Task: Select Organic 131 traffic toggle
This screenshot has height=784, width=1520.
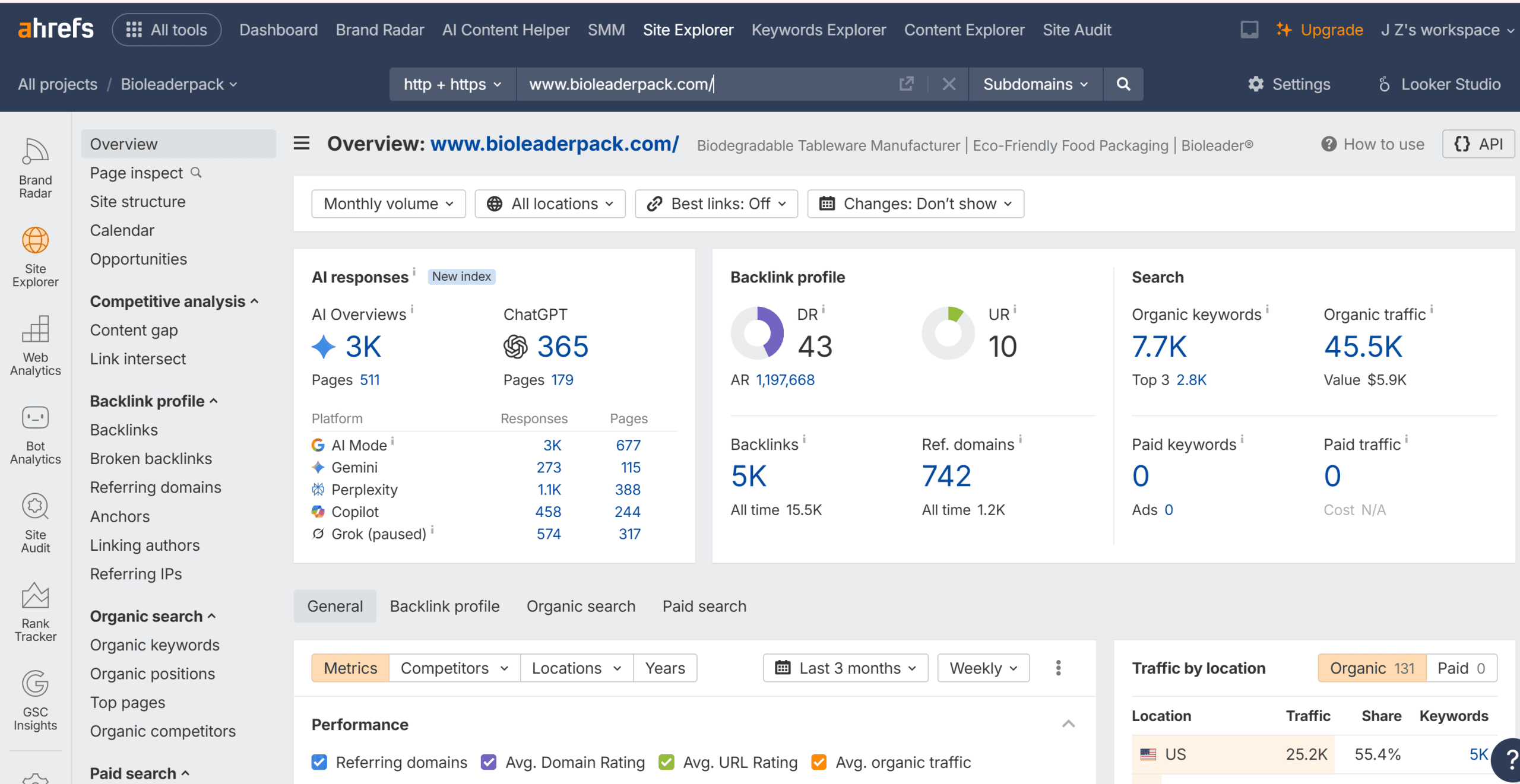Action: pos(1372,668)
